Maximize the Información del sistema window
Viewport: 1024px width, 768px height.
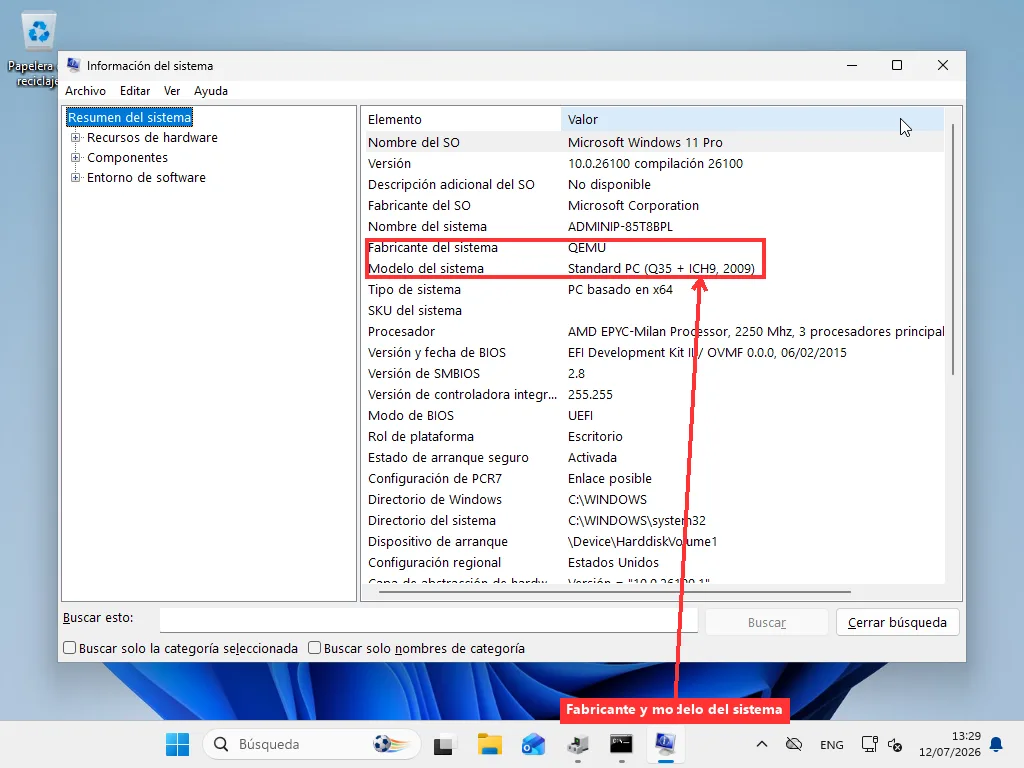click(x=897, y=65)
